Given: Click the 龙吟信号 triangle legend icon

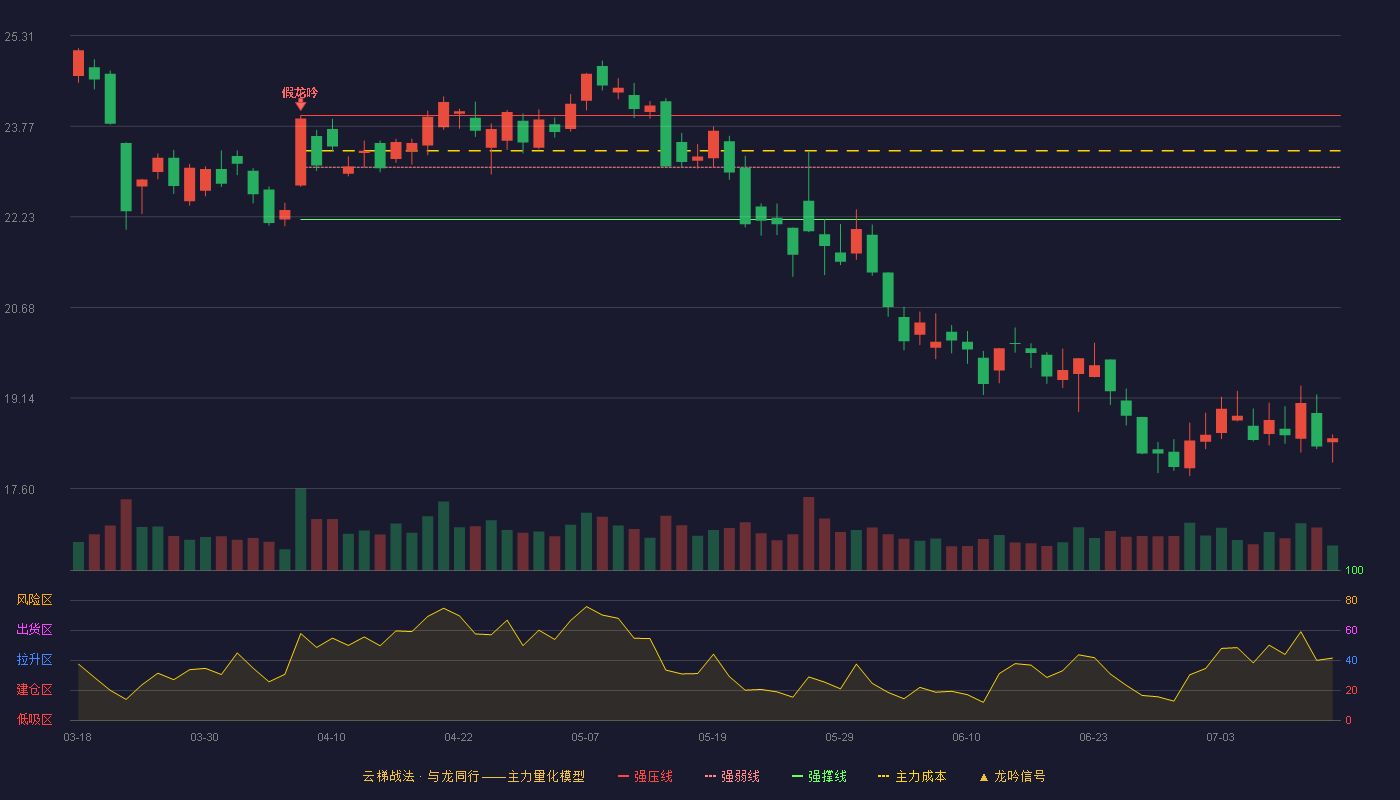Looking at the screenshot, I should coord(984,777).
